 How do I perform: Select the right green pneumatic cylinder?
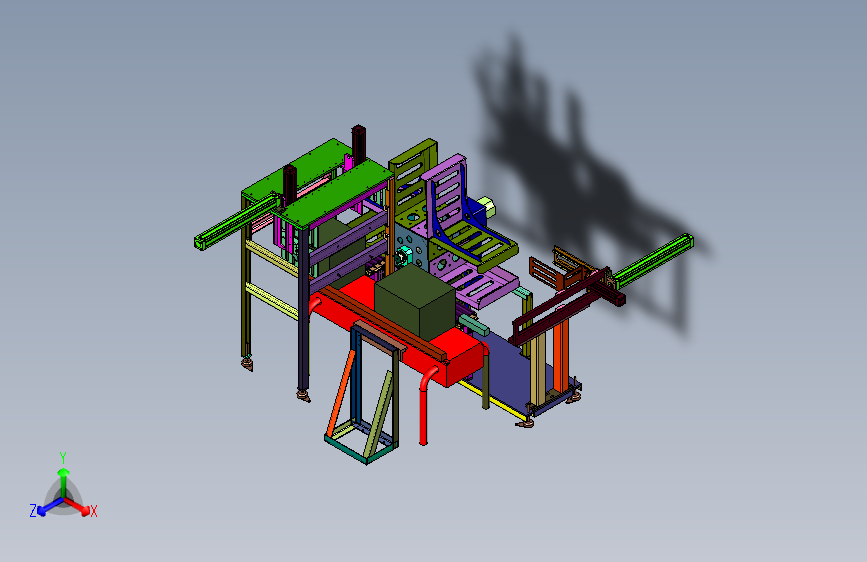pyautogui.click(x=653, y=260)
